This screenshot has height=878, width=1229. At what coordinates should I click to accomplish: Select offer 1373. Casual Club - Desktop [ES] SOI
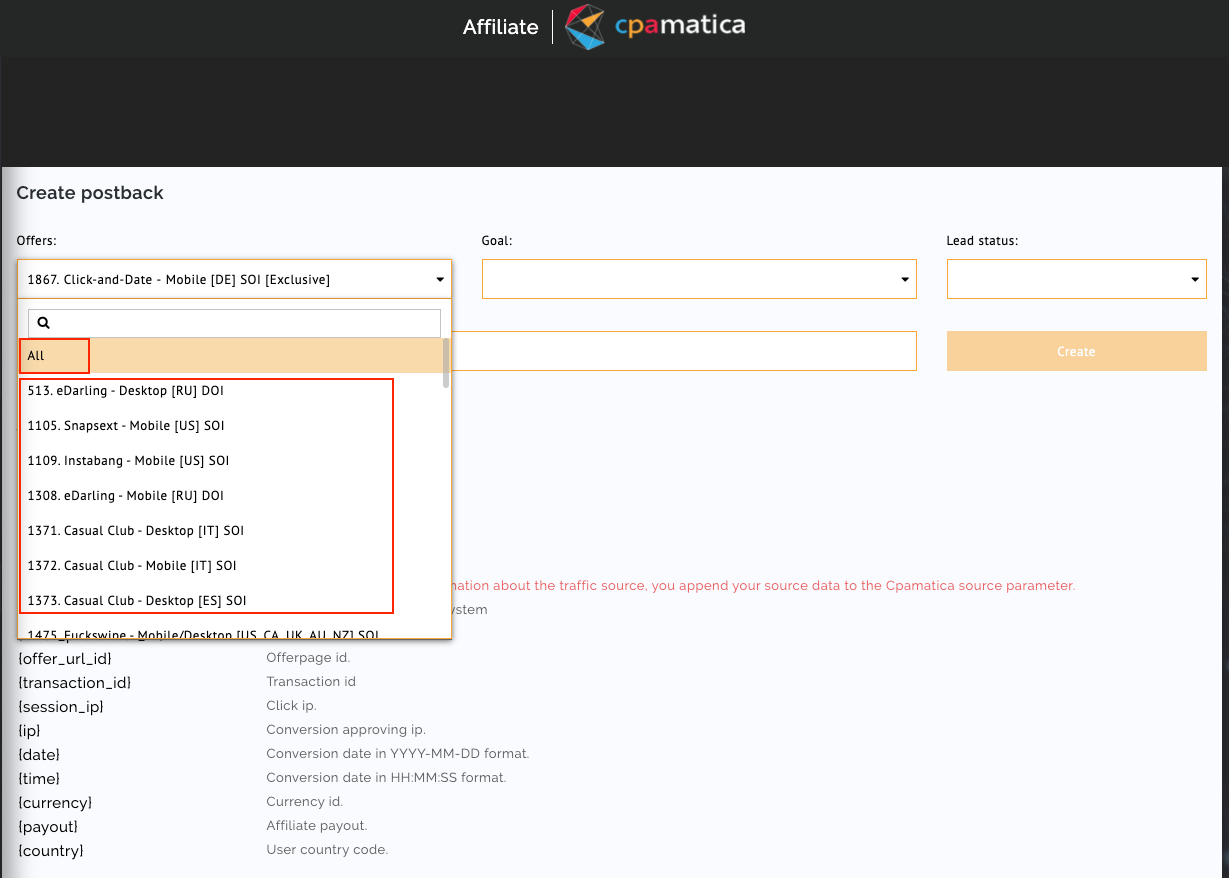tap(232, 601)
